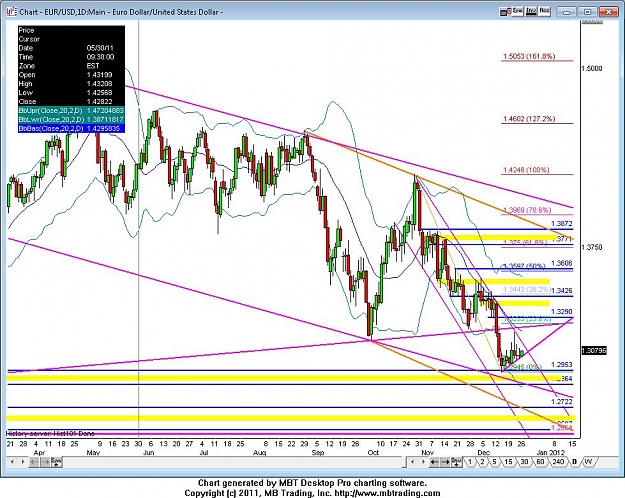Click the left gray forward-arrow icon under Apr

(x=45, y=462)
